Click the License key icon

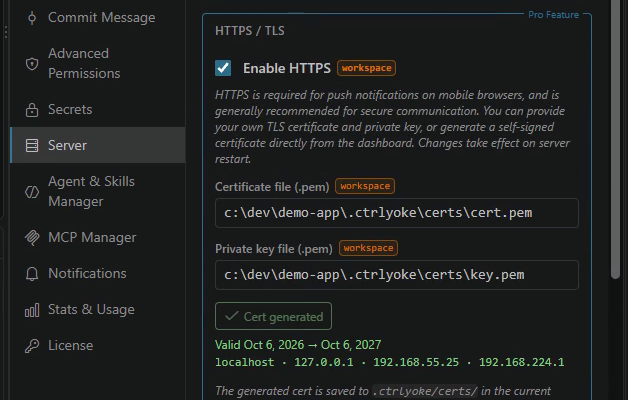click(32, 346)
